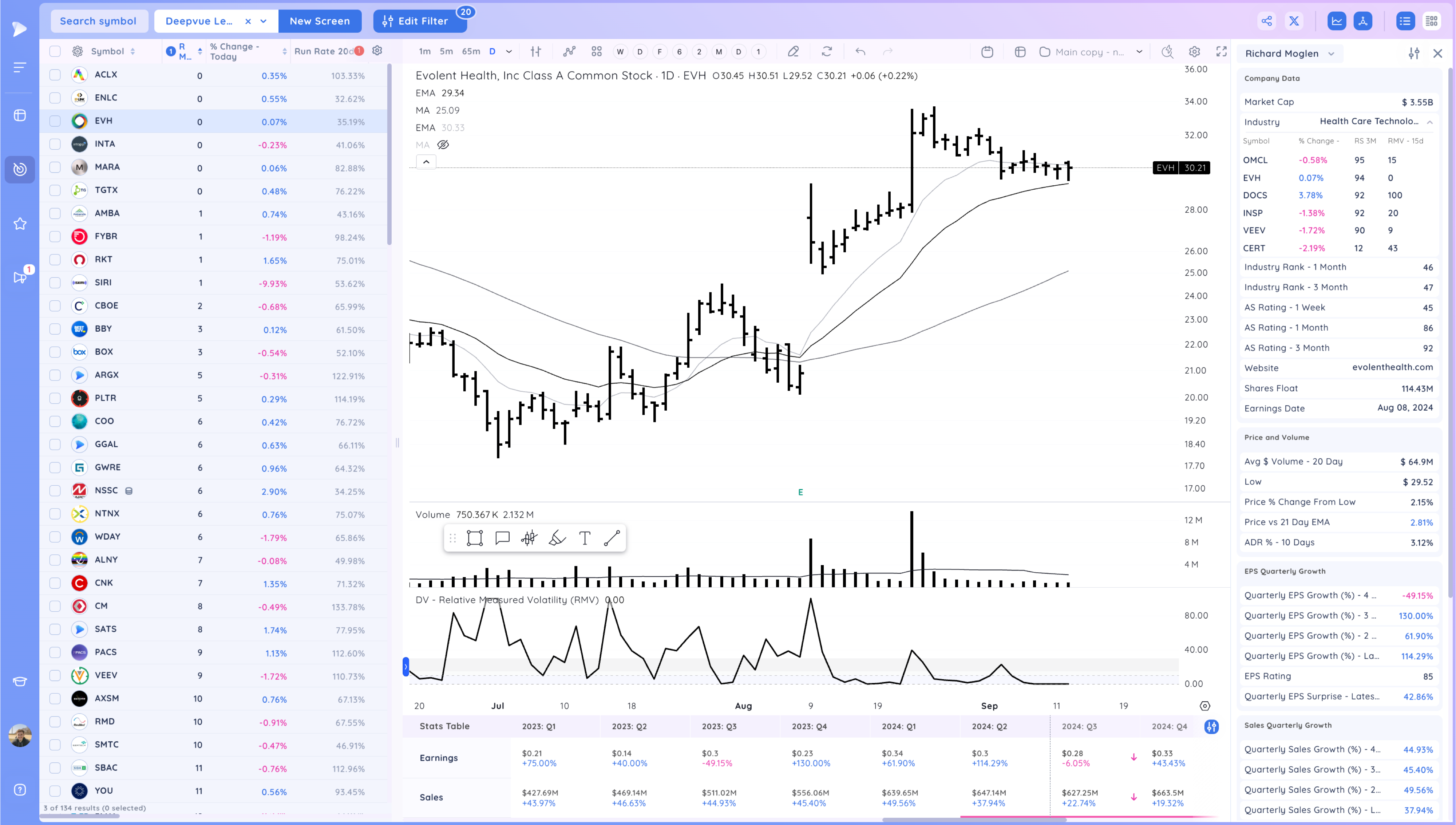Click the undo arrow in chart toolbar
Screen dimensions: 1456x825
point(860,52)
